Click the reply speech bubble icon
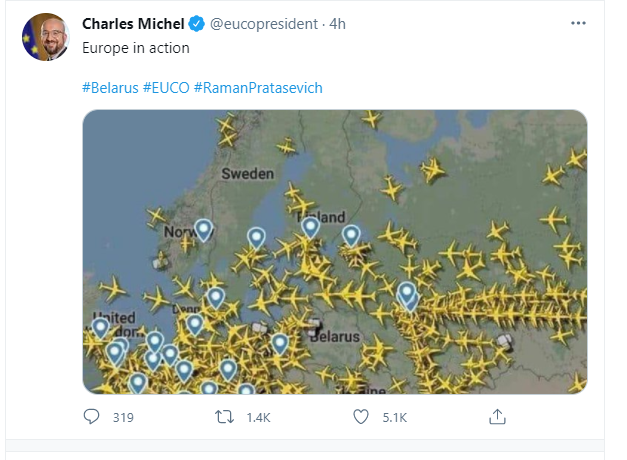Viewport: 627px width, 460px height. 91,416
